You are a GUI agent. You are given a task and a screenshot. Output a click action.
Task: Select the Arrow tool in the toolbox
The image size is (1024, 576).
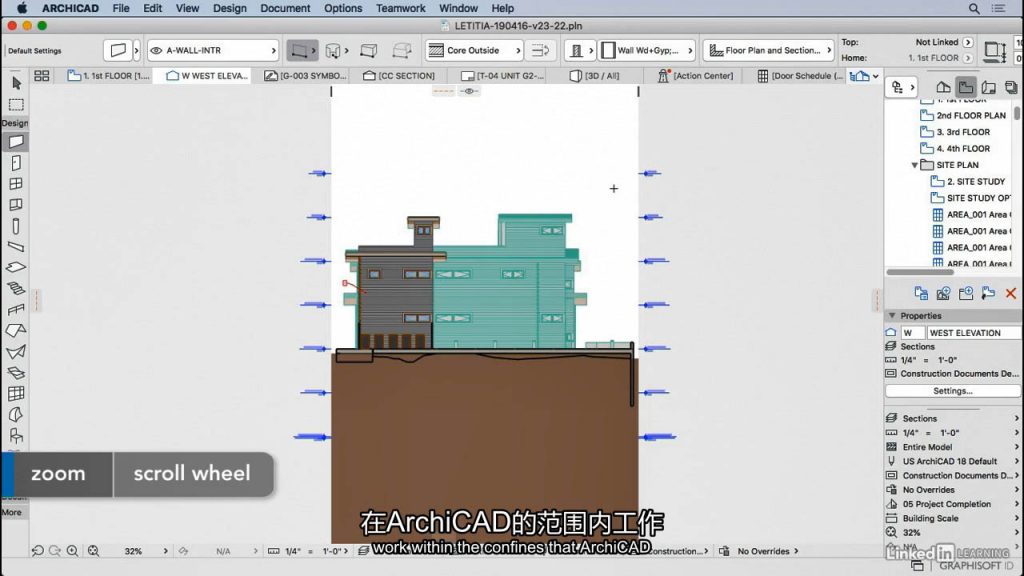pyautogui.click(x=16, y=83)
